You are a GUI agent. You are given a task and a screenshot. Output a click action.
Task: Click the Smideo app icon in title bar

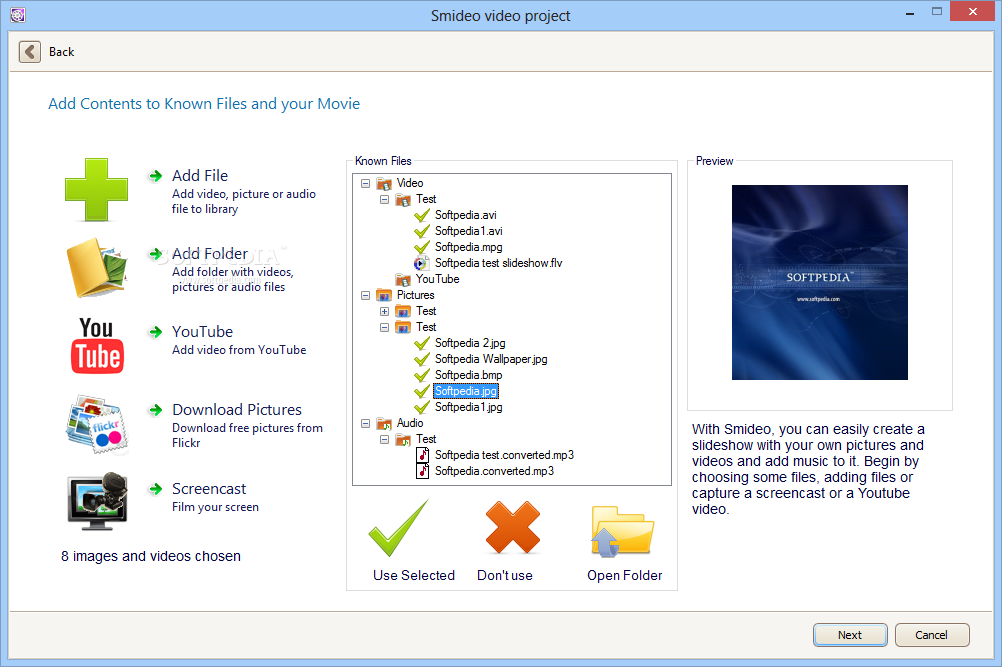tap(18, 15)
